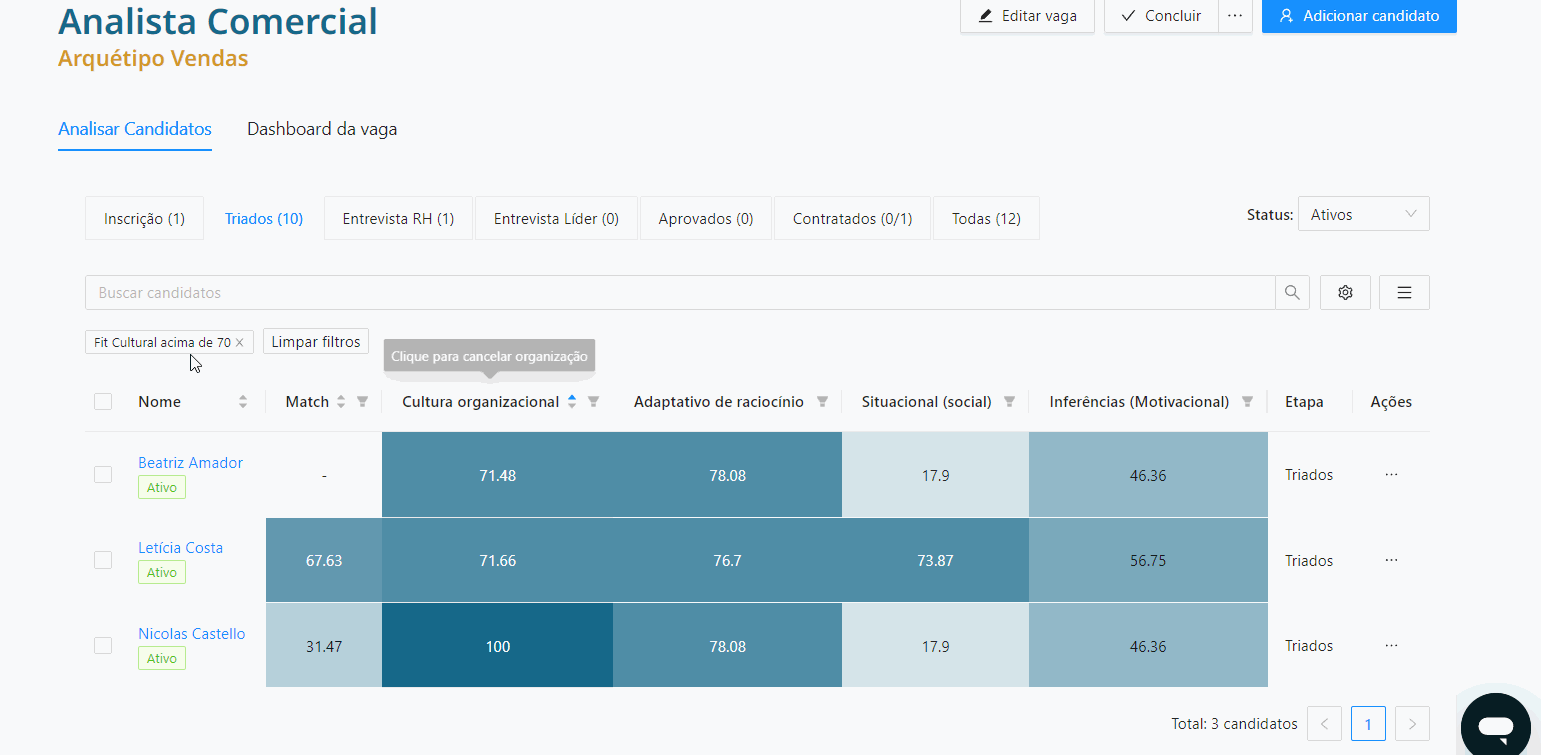Open the Entrevista RH (1) stage
This screenshot has height=755, width=1541.
click(x=397, y=217)
